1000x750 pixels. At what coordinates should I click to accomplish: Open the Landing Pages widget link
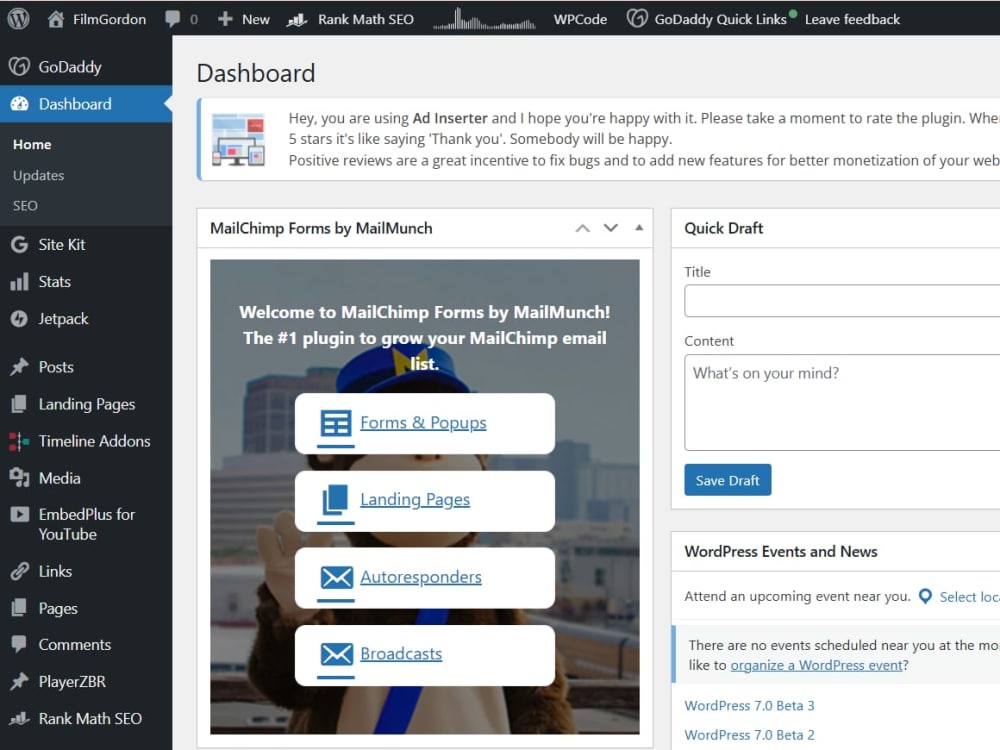[x=415, y=499]
